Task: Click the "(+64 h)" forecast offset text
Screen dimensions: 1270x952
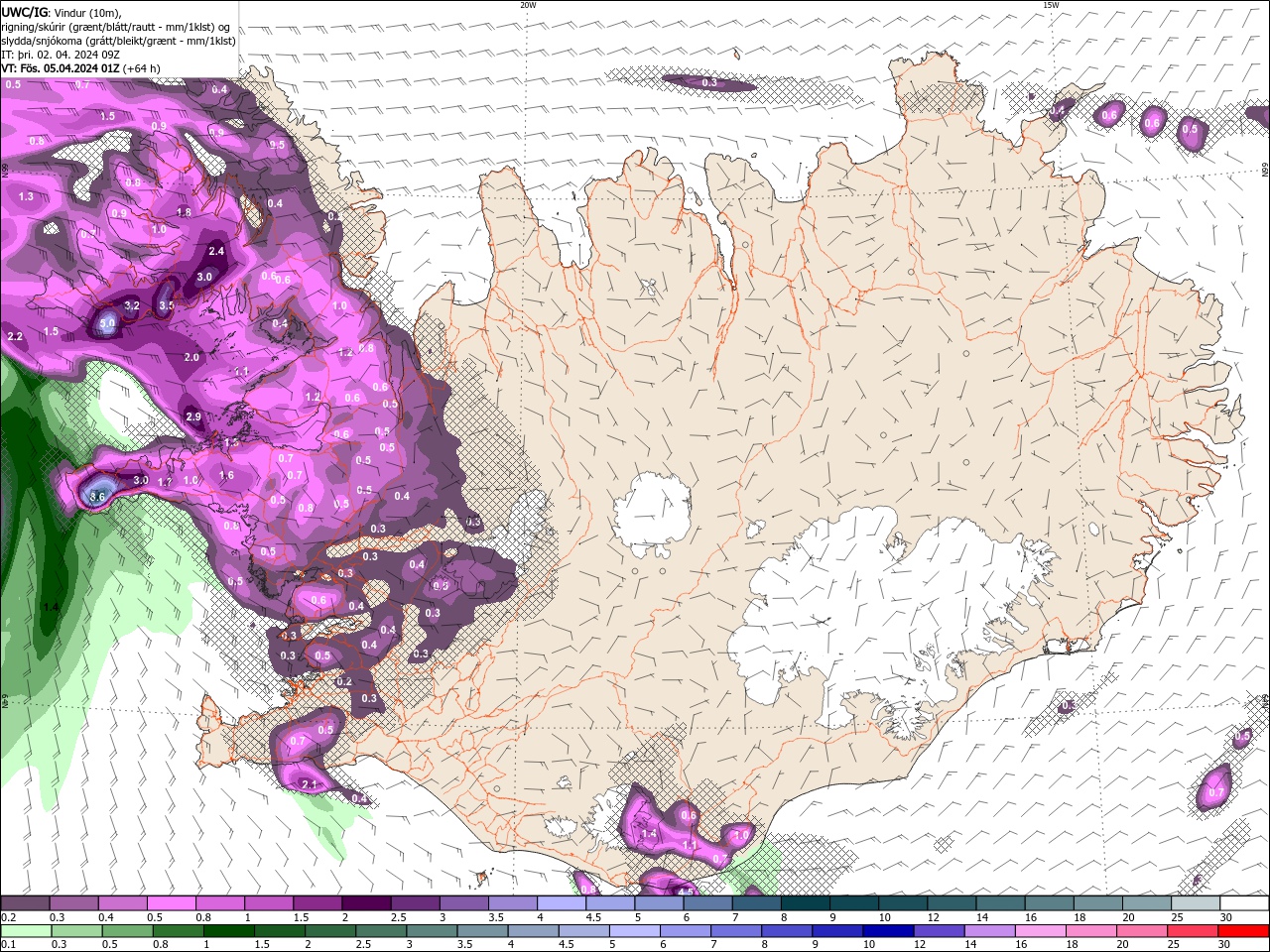Action: pyautogui.click(x=142, y=68)
